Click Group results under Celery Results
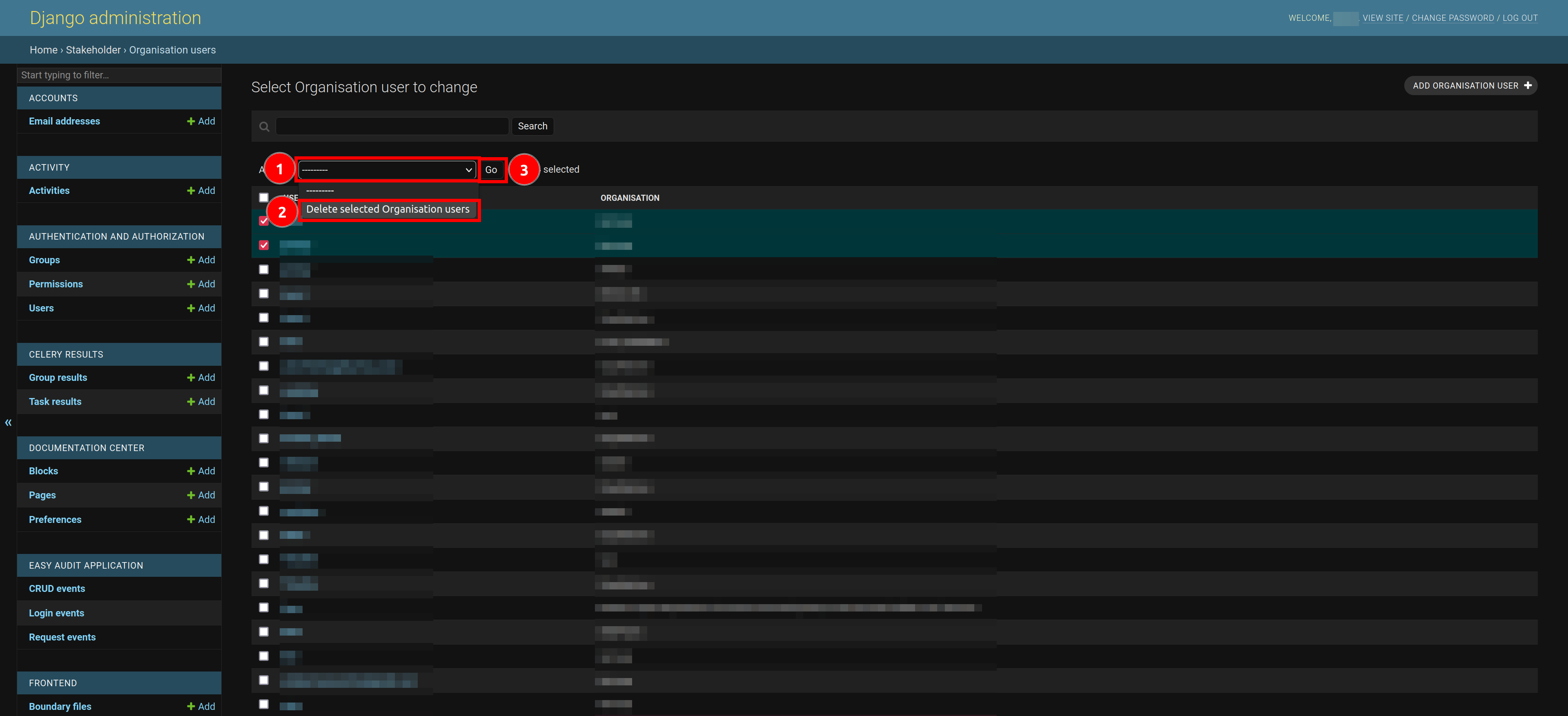The width and height of the screenshot is (1568, 716). click(58, 377)
